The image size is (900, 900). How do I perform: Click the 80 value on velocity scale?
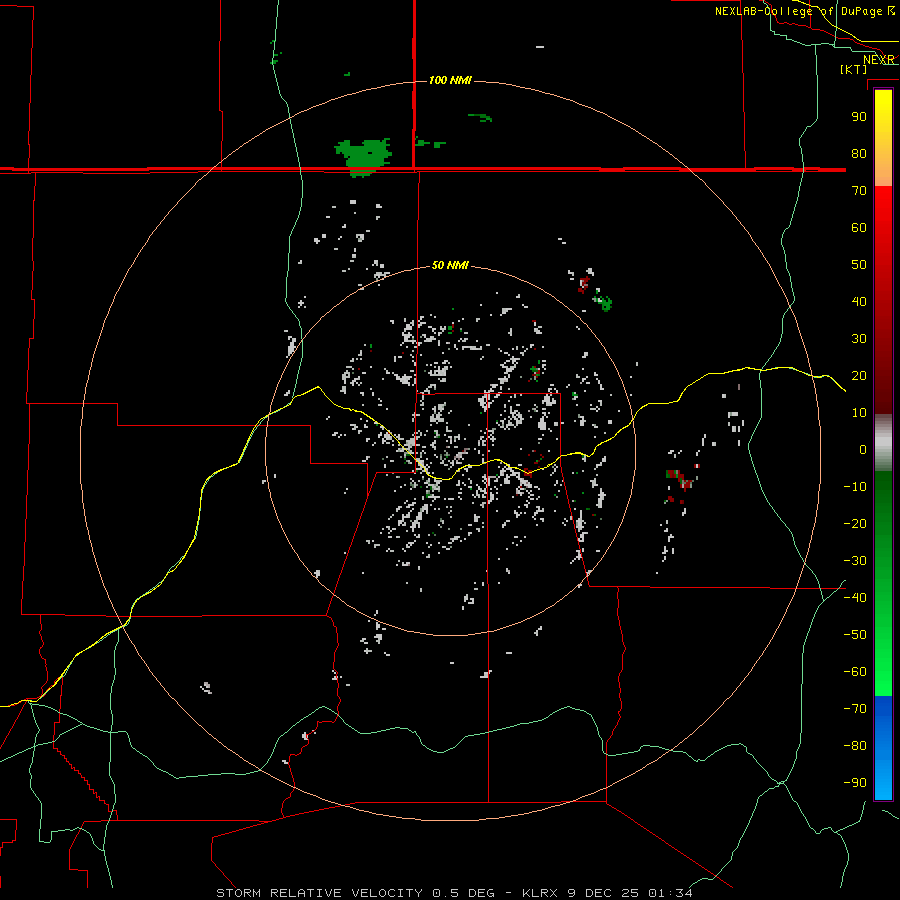pos(859,153)
